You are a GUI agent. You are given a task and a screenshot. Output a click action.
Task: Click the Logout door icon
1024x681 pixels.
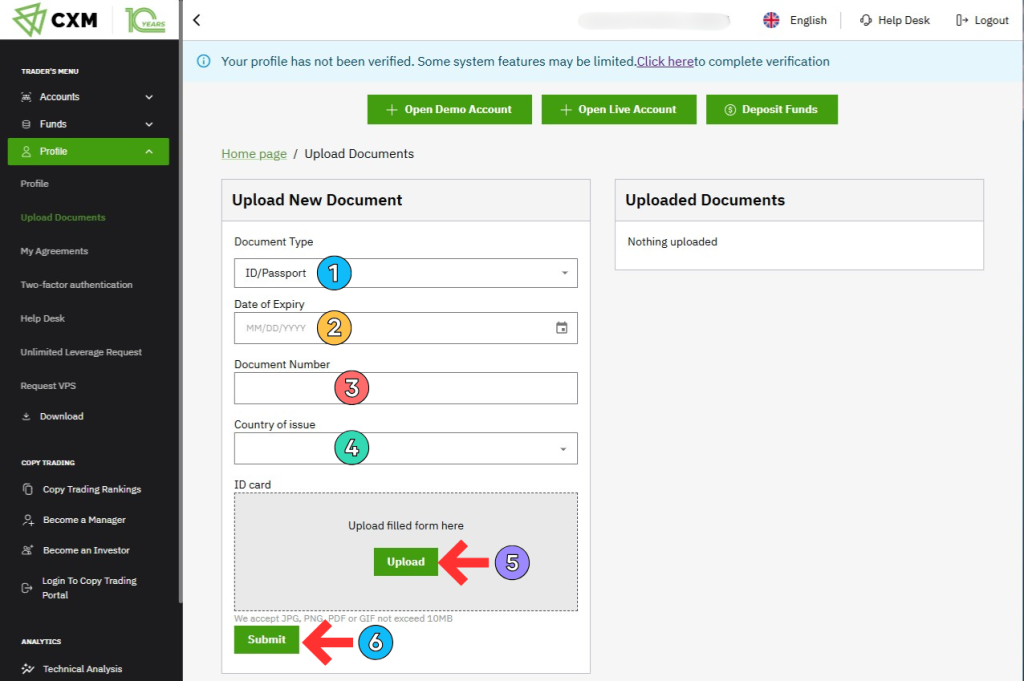[962, 20]
